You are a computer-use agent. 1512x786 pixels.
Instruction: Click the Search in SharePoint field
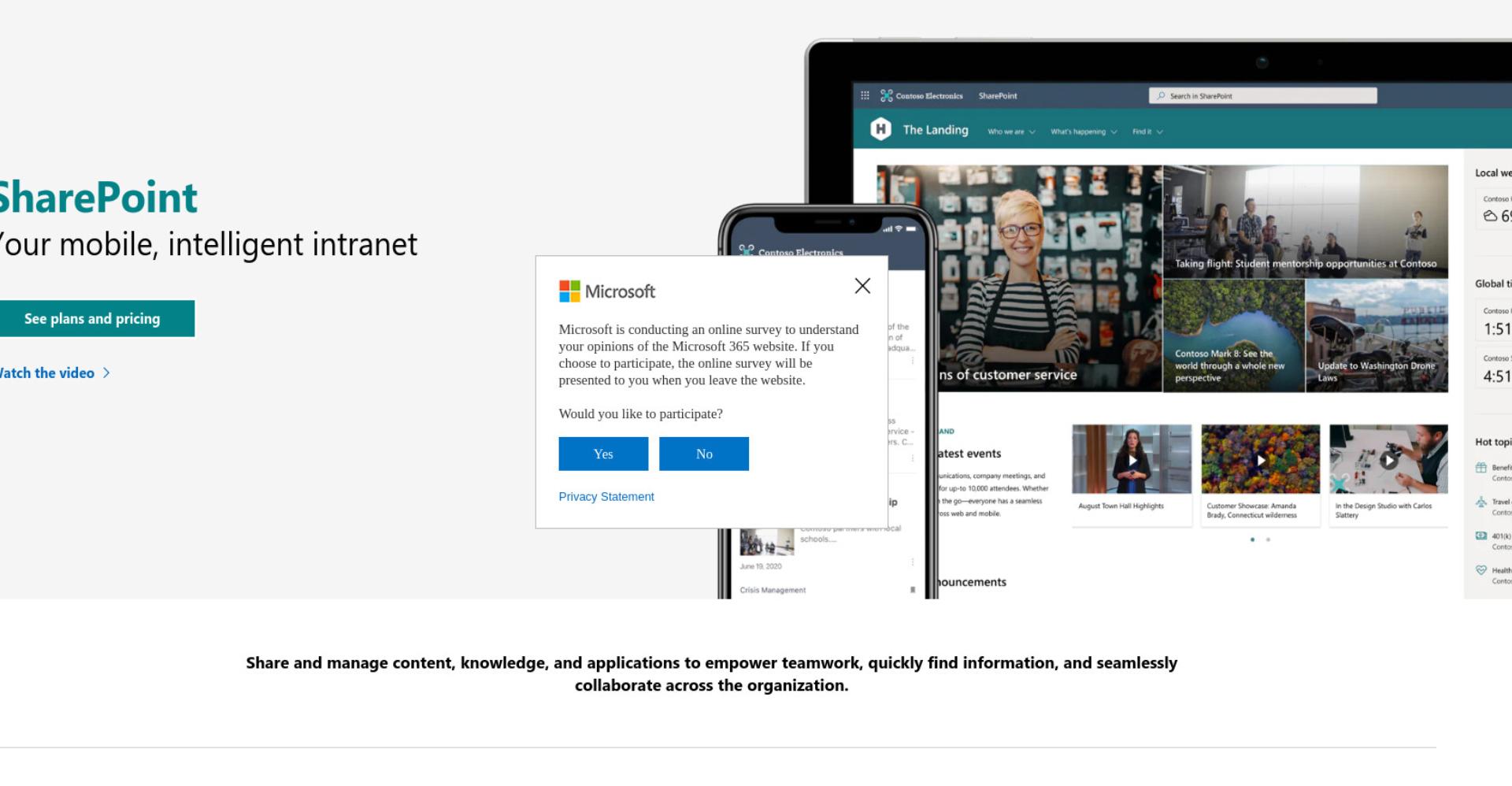[x=1262, y=96]
